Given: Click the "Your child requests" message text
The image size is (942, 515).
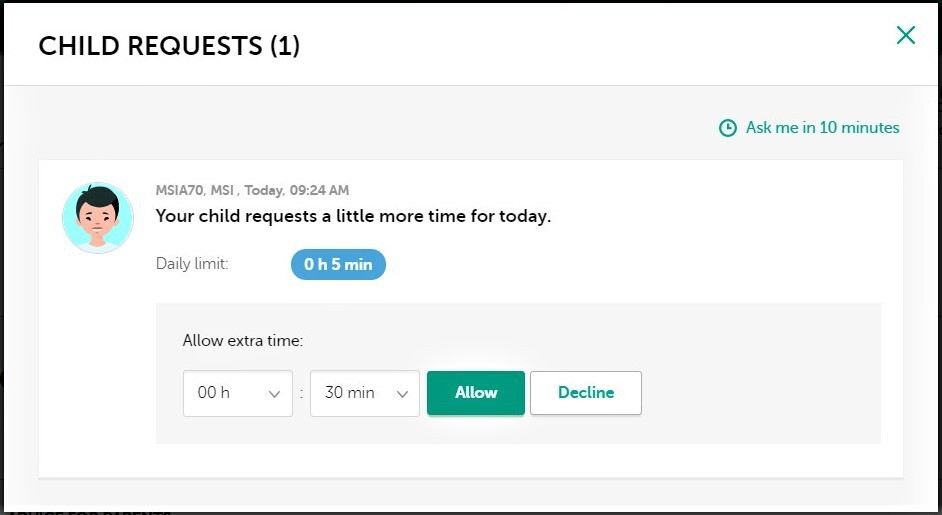Looking at the screenshot, I should point(353,216).
